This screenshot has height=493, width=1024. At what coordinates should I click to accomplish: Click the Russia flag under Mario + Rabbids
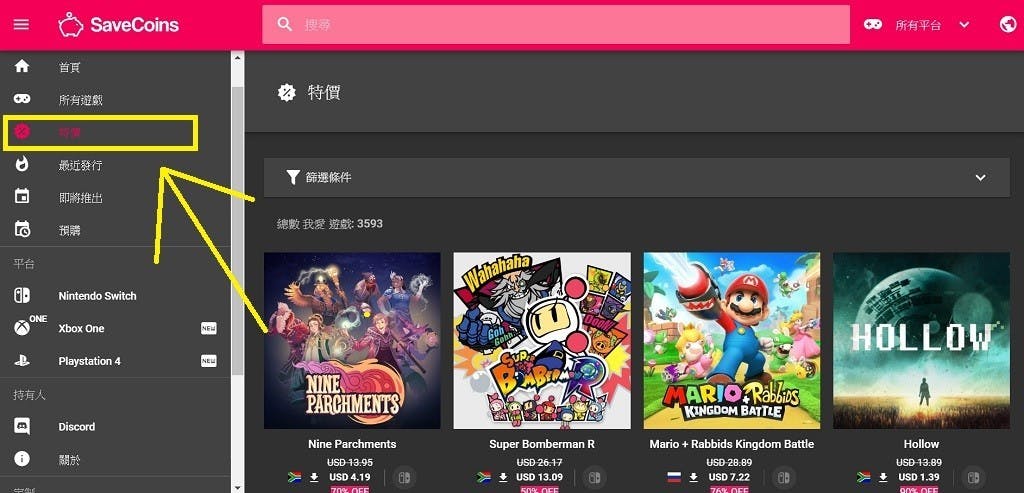[x=674, y=477]
